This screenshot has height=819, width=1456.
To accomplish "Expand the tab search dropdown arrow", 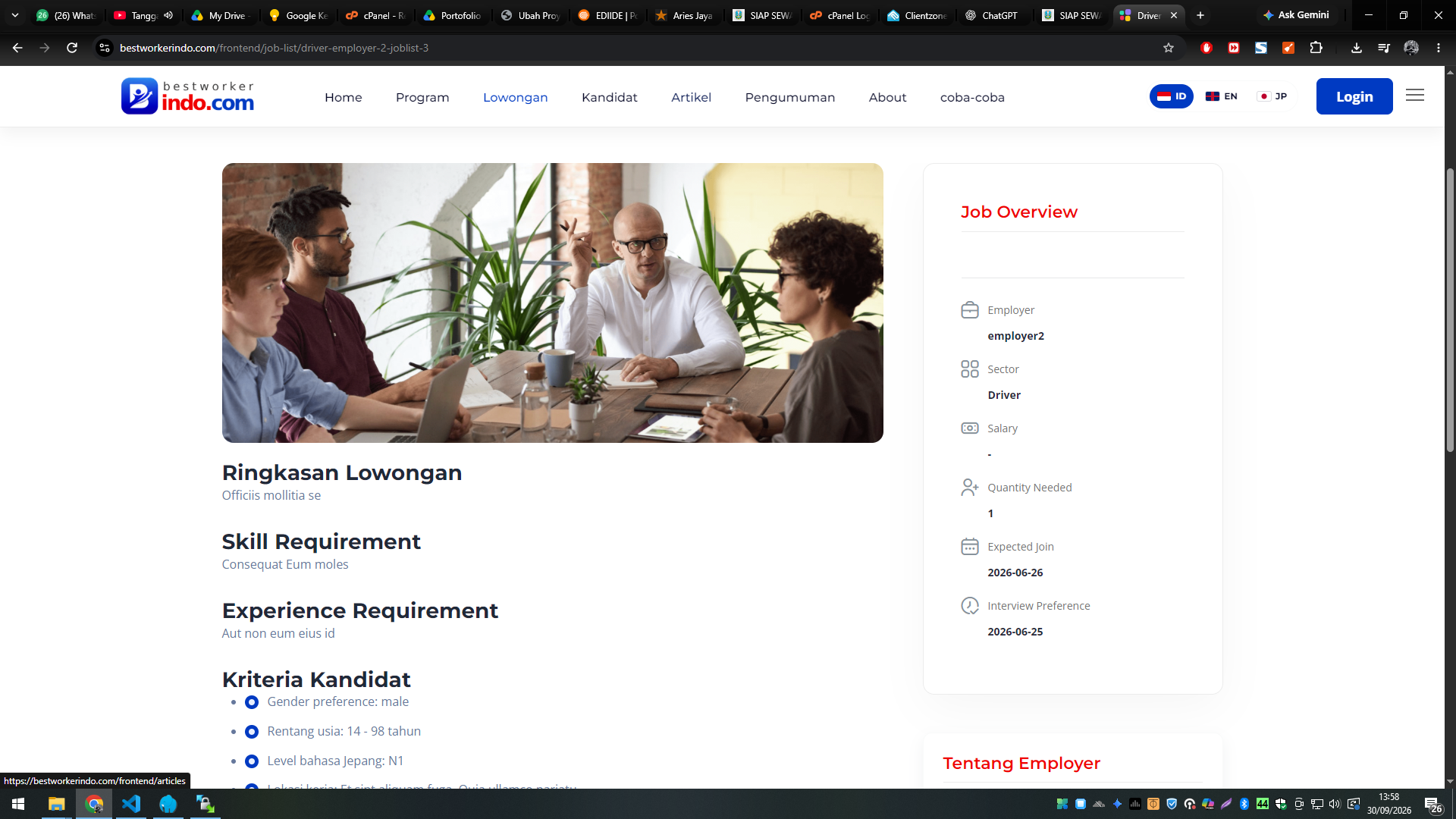I will coord(15,15).
